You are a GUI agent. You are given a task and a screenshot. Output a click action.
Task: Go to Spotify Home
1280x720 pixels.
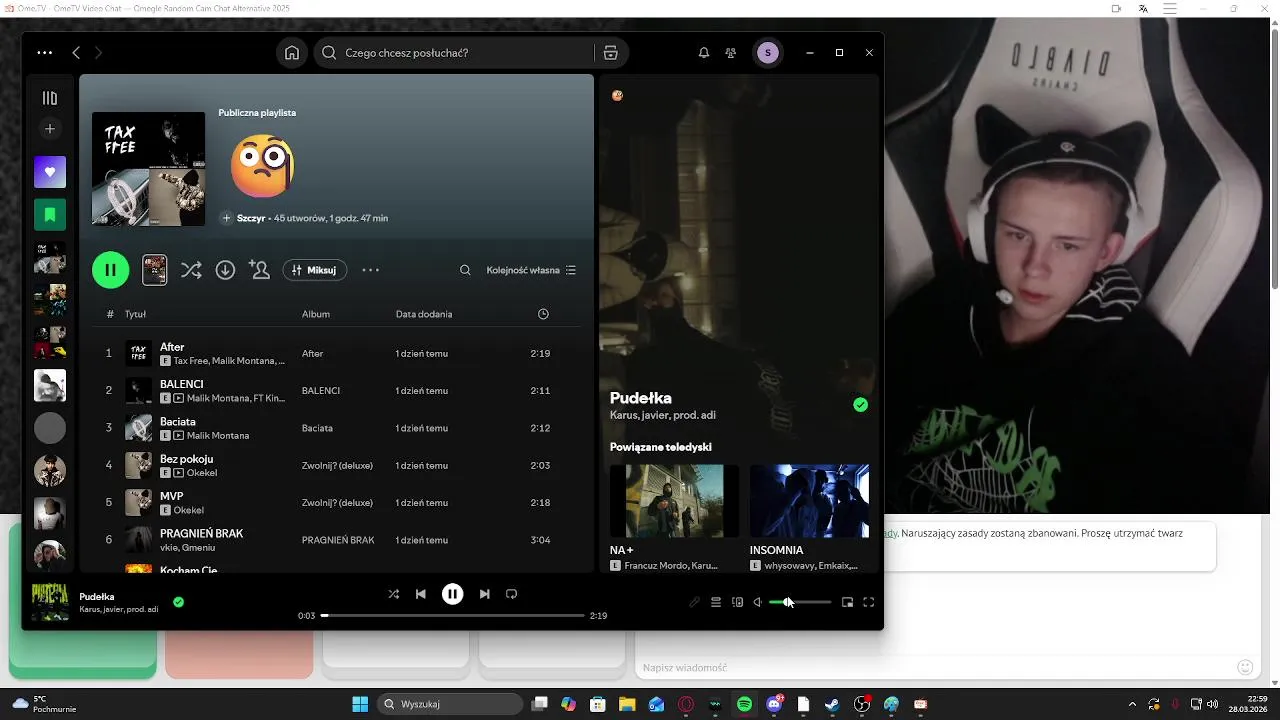[x=292, y=53]
